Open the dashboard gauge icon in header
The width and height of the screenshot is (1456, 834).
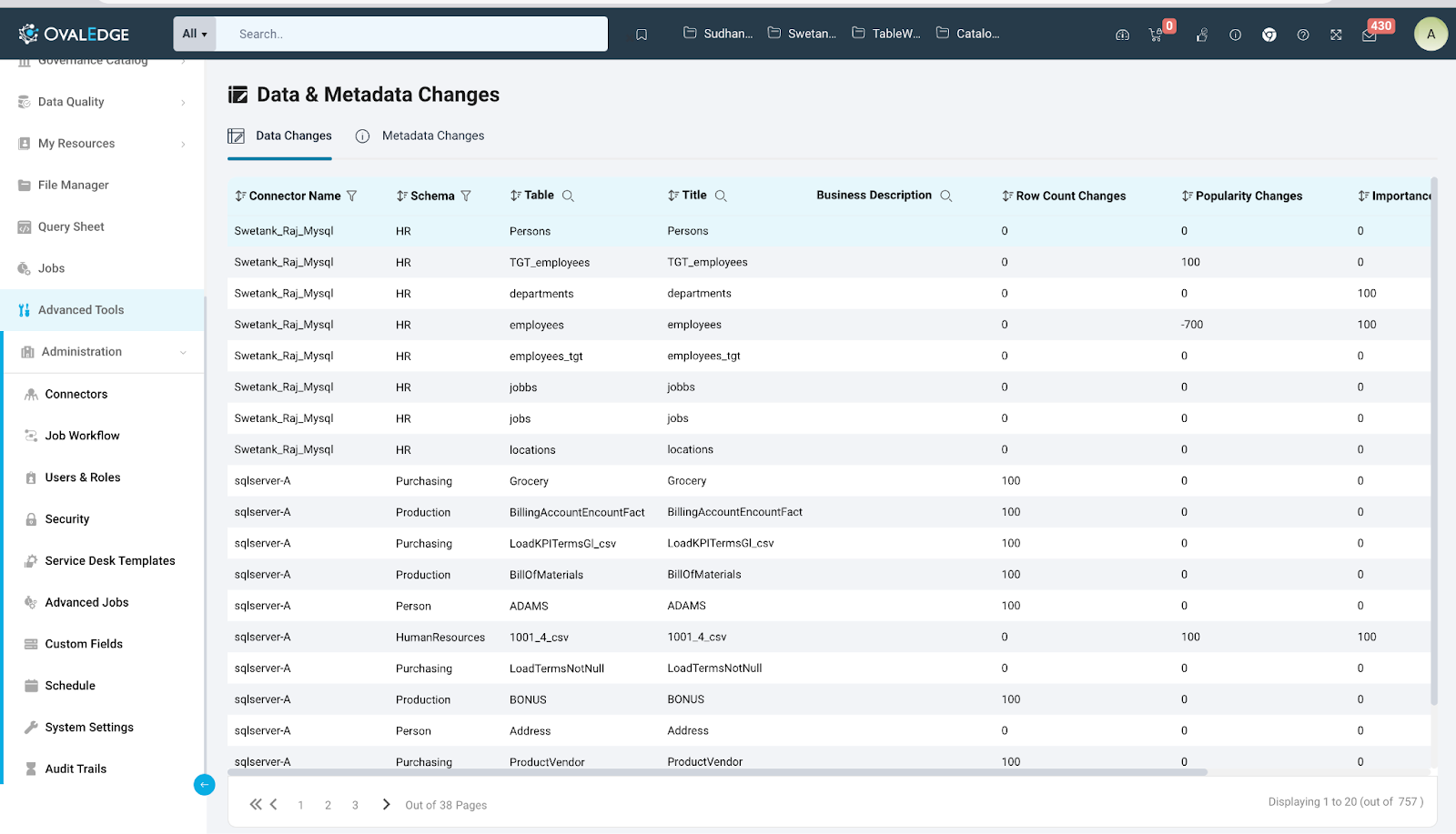1122,35
